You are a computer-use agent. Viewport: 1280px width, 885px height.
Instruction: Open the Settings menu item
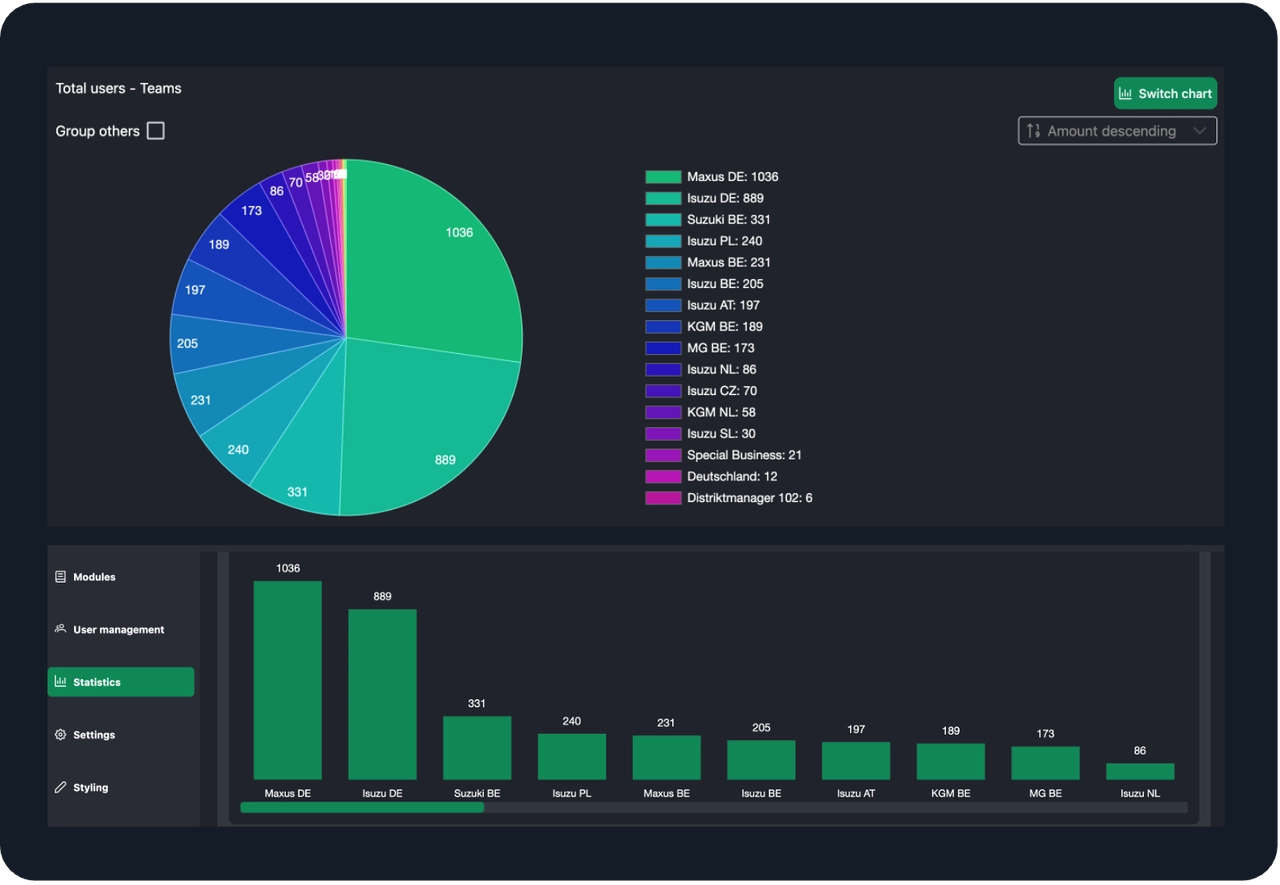tap(121, 735)
